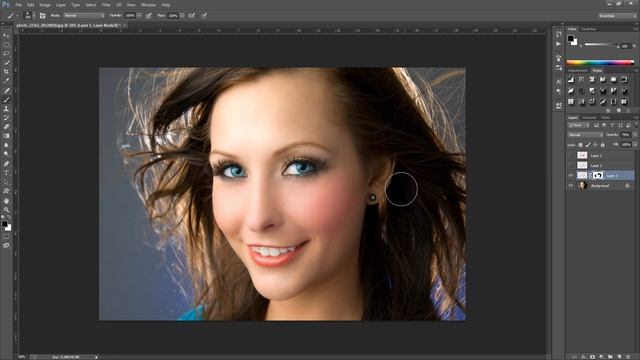Select the Path Selection tool
The width and height of the screenshot is (640, 360).
[x=6, y=182]
